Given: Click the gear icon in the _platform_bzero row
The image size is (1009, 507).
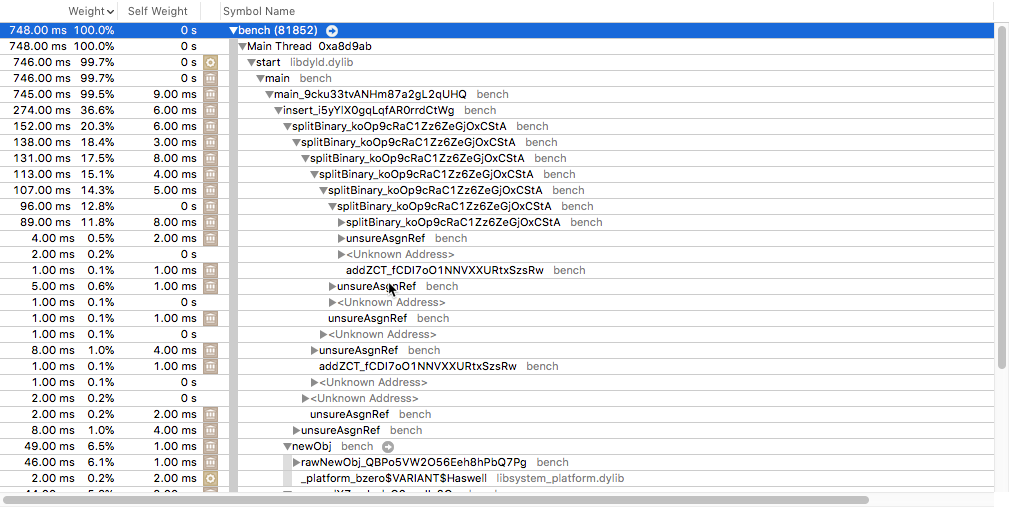Looking at the screenshot, I should (210, 479).
